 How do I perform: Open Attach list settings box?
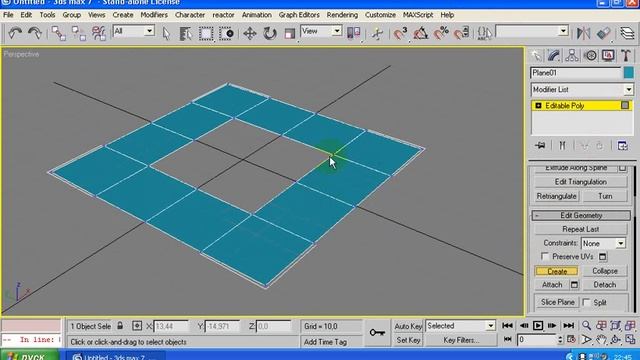[x=574, y=285]
